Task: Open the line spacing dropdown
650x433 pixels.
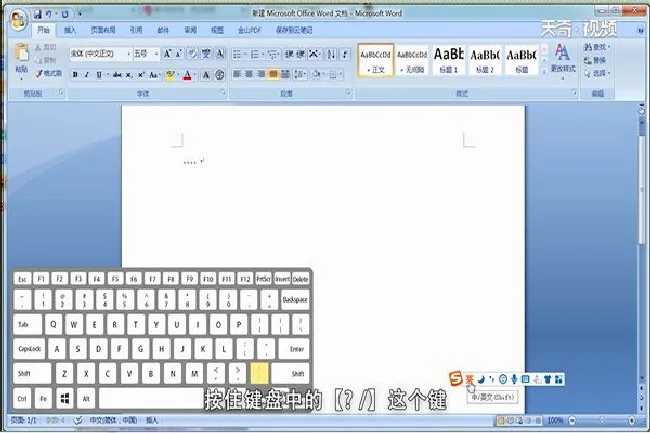Action: [x=300, y=74]
